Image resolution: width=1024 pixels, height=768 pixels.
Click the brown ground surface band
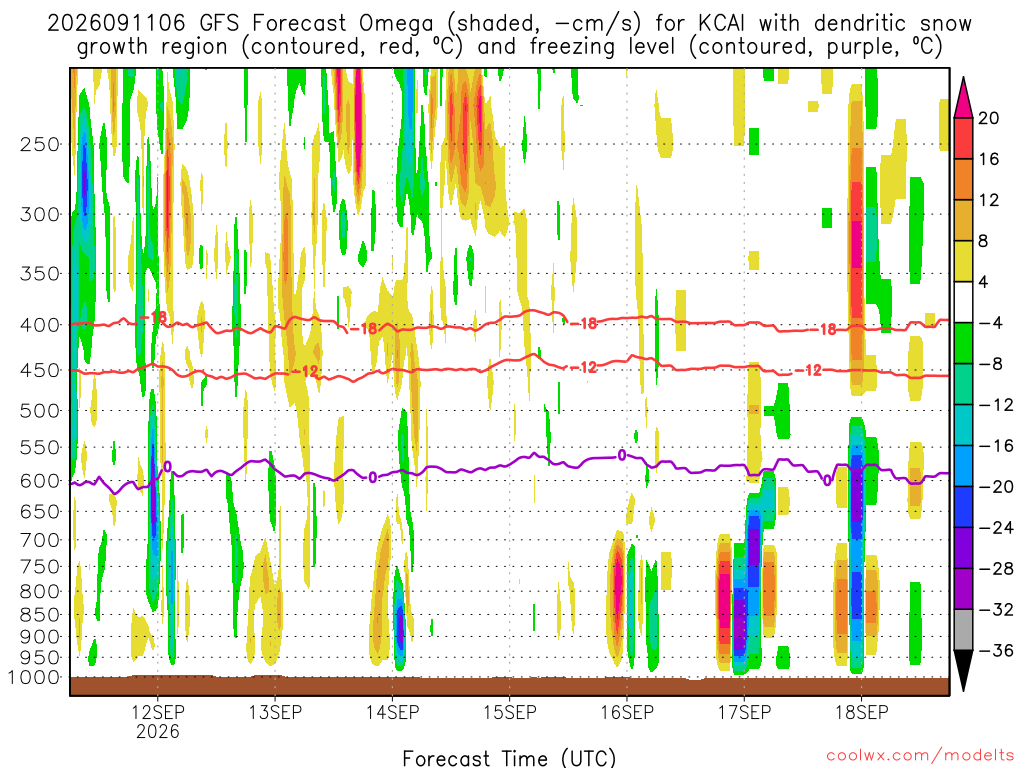coord(509,686)
